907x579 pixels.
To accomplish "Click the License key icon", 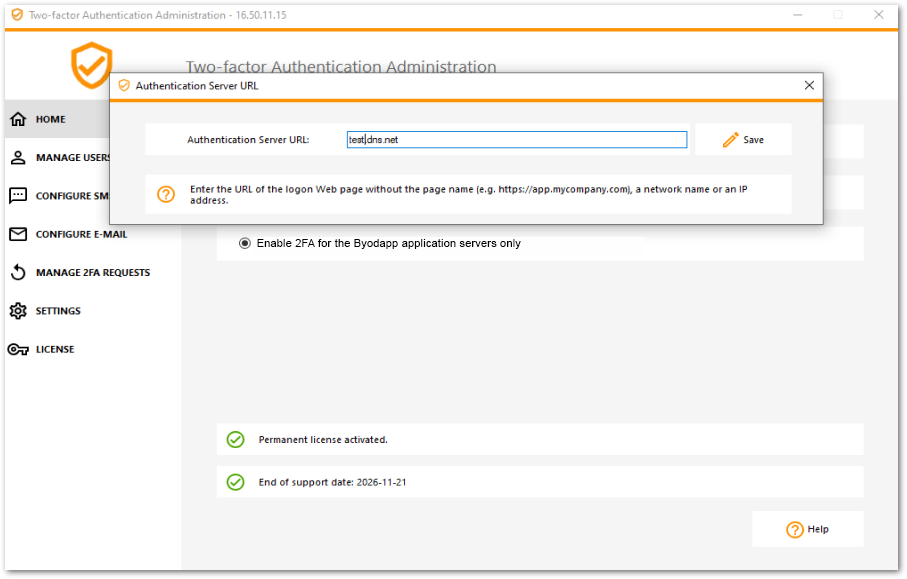I will pos(18,349).
